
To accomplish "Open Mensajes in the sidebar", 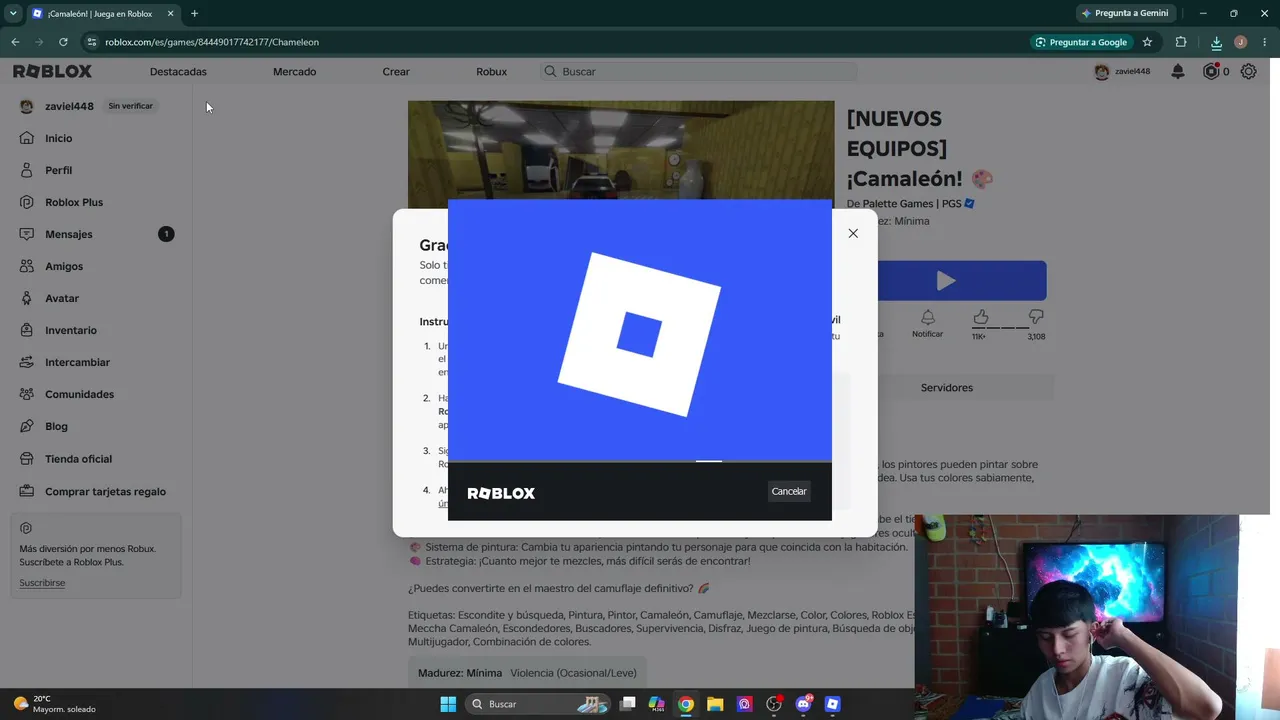I will coord(68,234).
